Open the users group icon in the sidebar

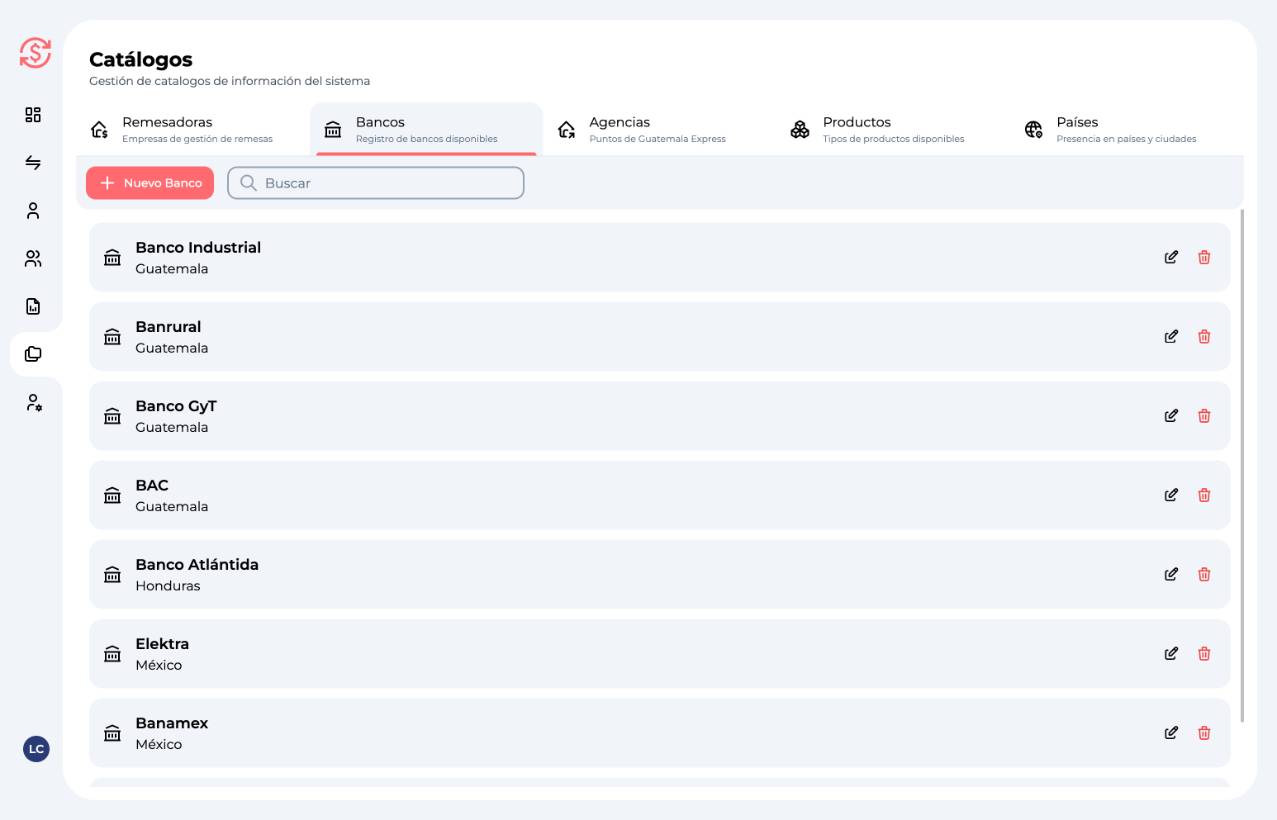33,259
